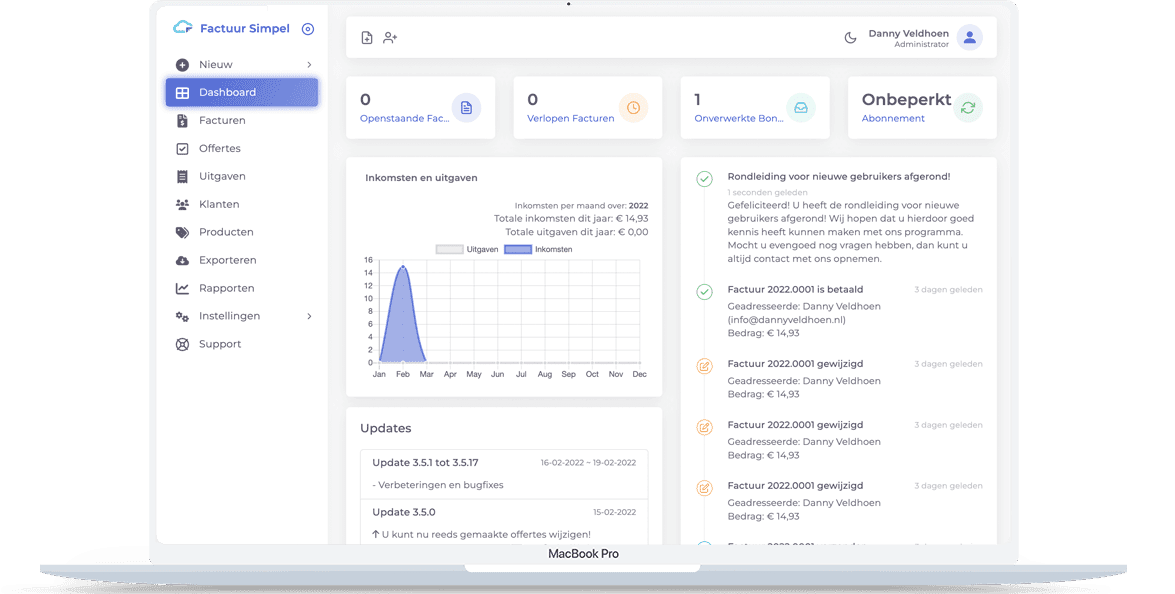Click the refresh icon on the Abonnement card
The height and width of the screenshot is (594, 1175).
[968, 107]
